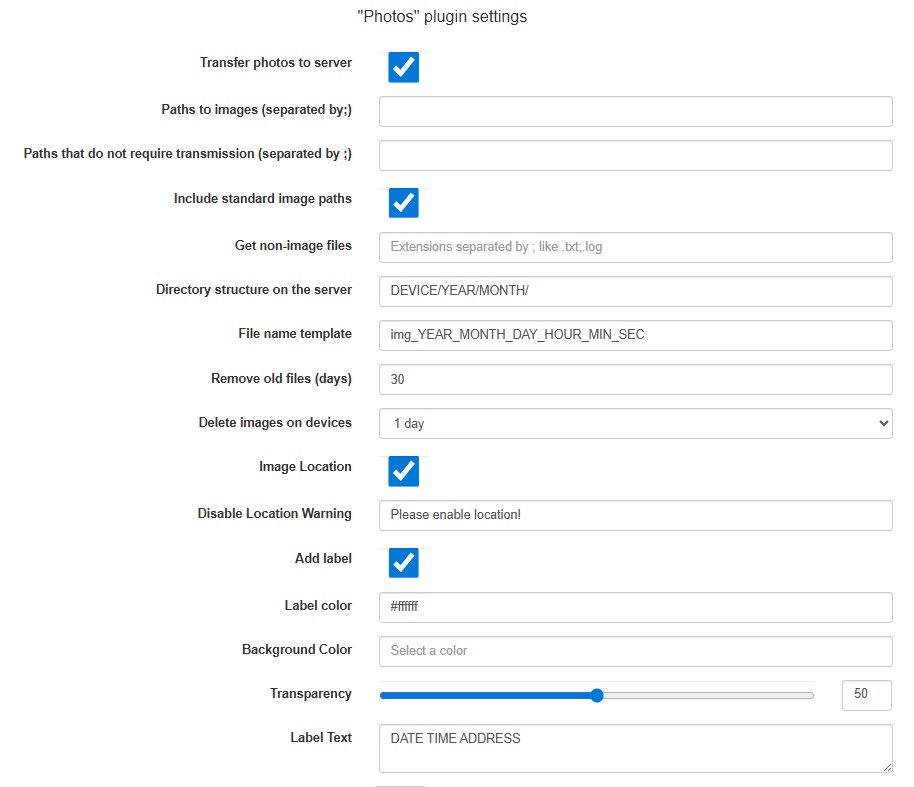Click the Get non-image files field
This screenshot has width=914, height=787.
coord(635,247)
